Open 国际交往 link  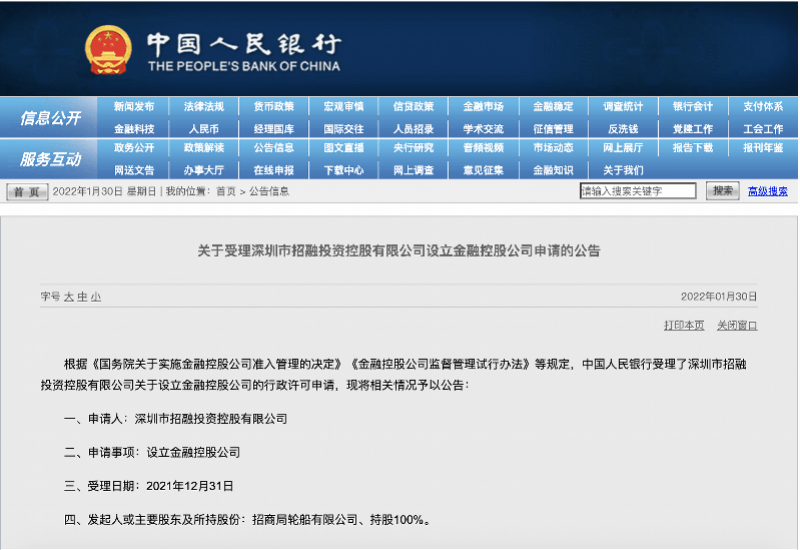[343, 129]
